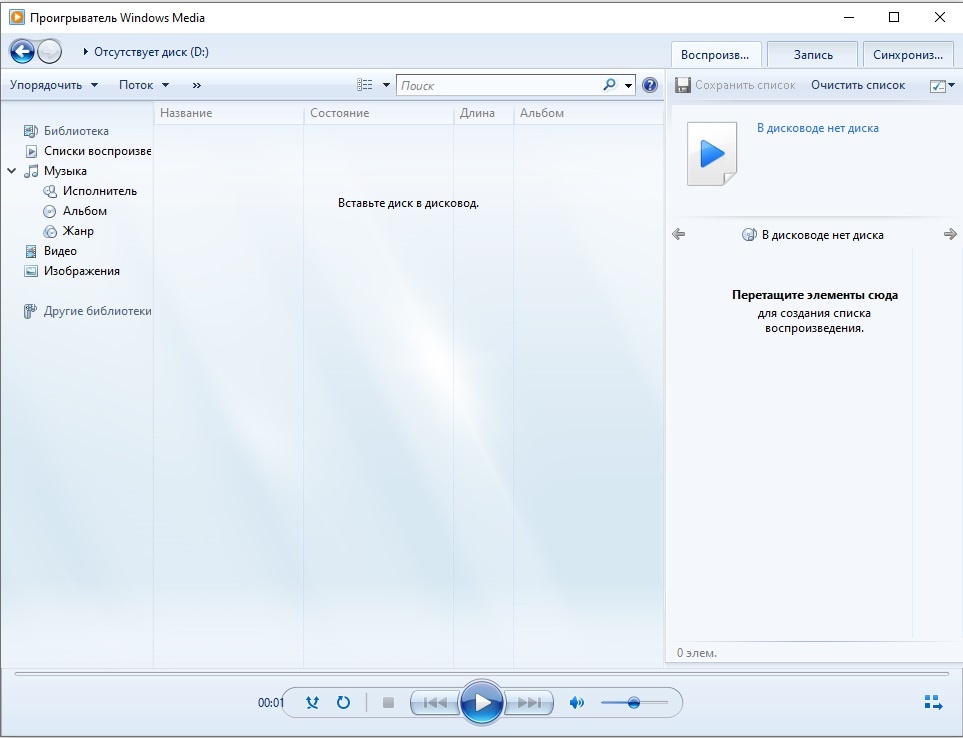This screenshot has height=738, width=963.
Task: Show more toolbar commands chevron
Action: (x=197, y=85)
